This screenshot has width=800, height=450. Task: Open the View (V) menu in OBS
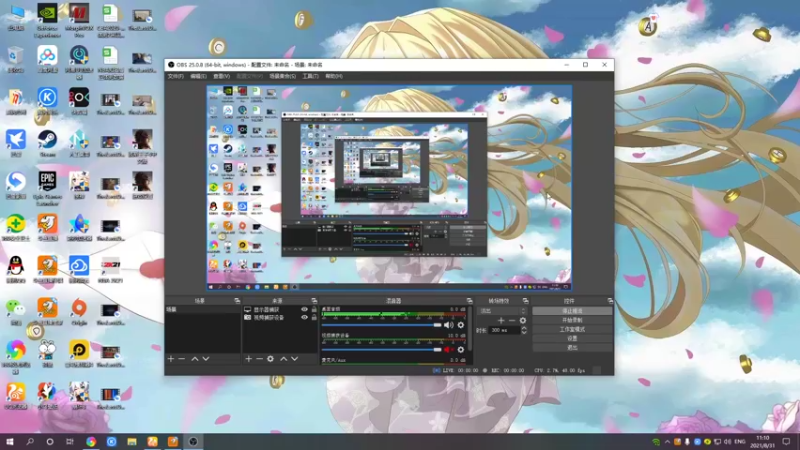(x=221, y=76)
